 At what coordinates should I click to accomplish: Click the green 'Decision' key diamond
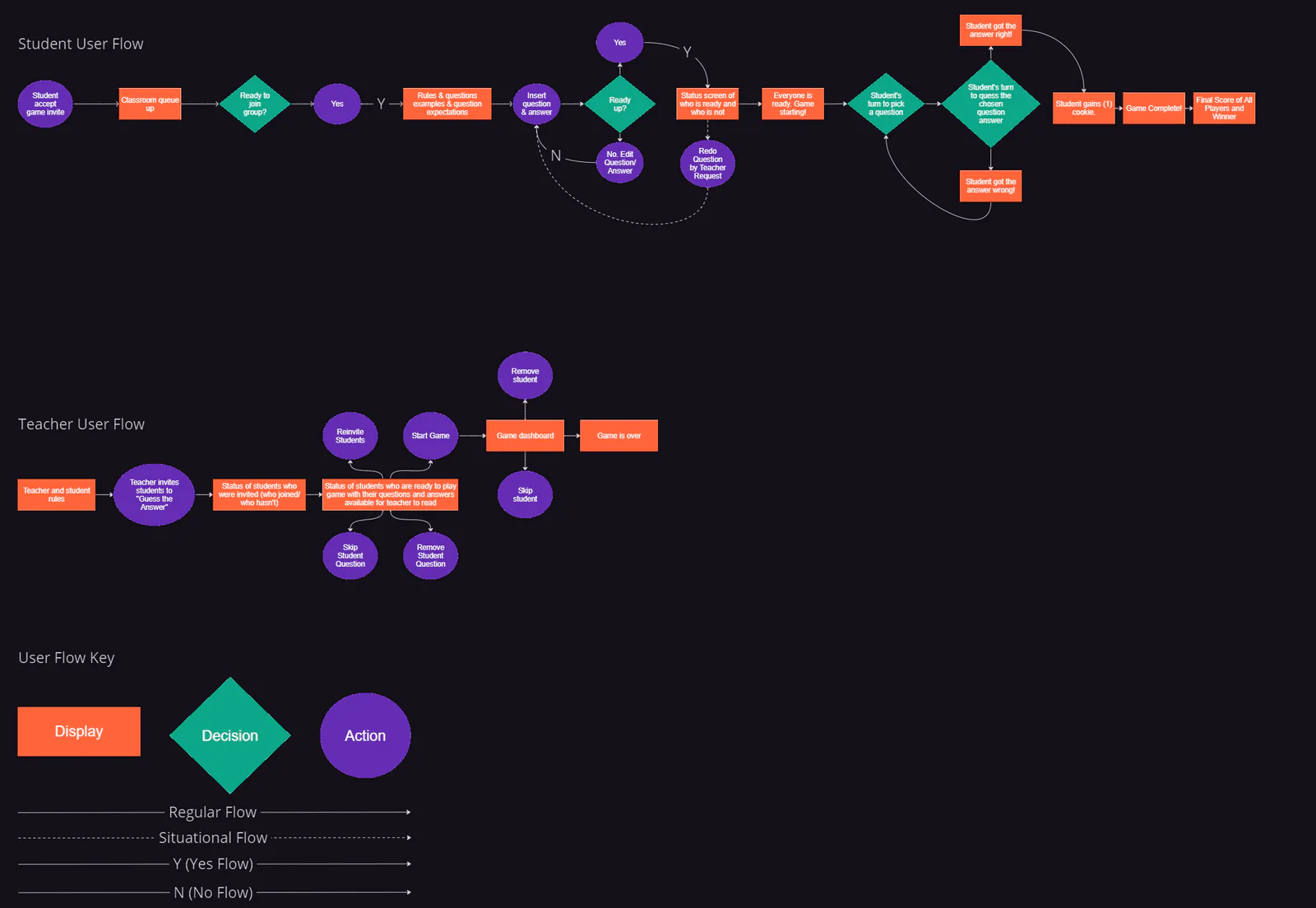229,735
